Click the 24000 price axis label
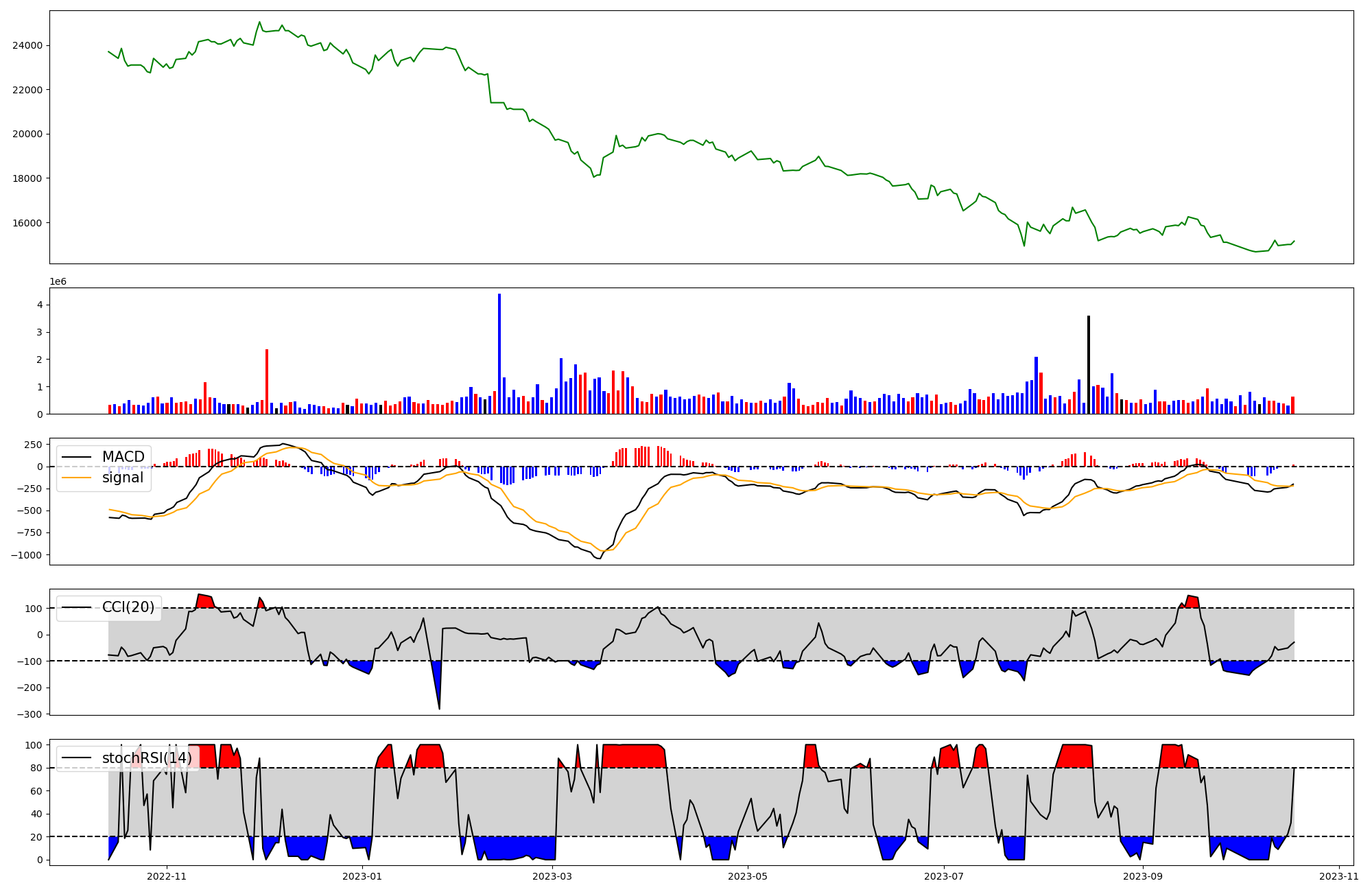Screen dimensions: 1372x892 [x=27, y=46]
